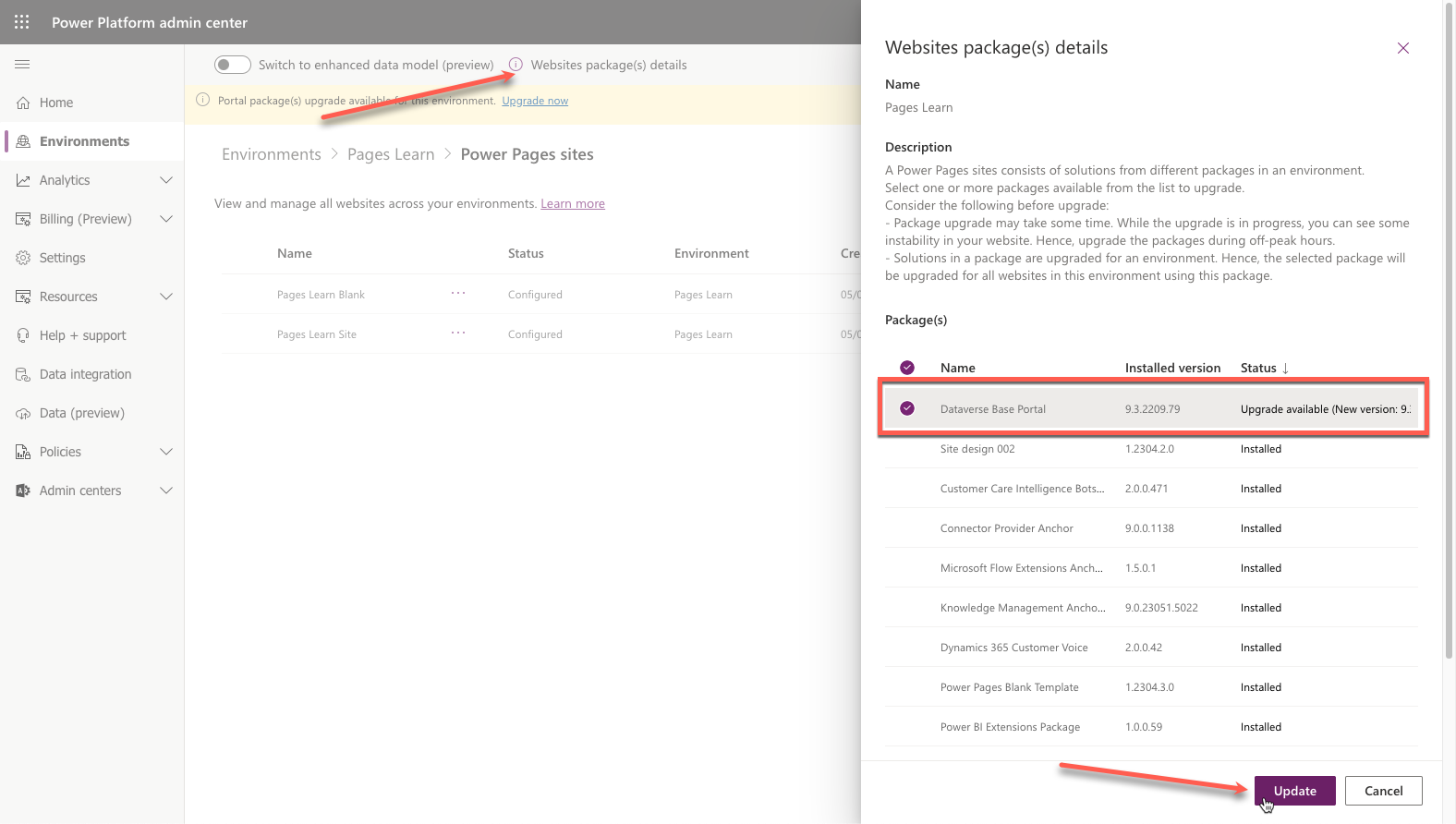Expand the Policies menu chevron

point(166,452)
